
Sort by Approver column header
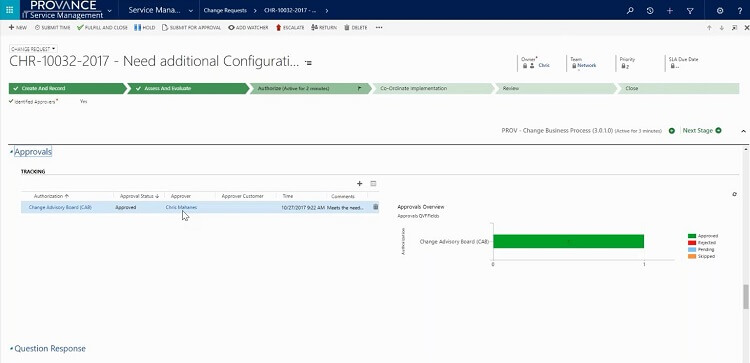(x=181, y=196)
